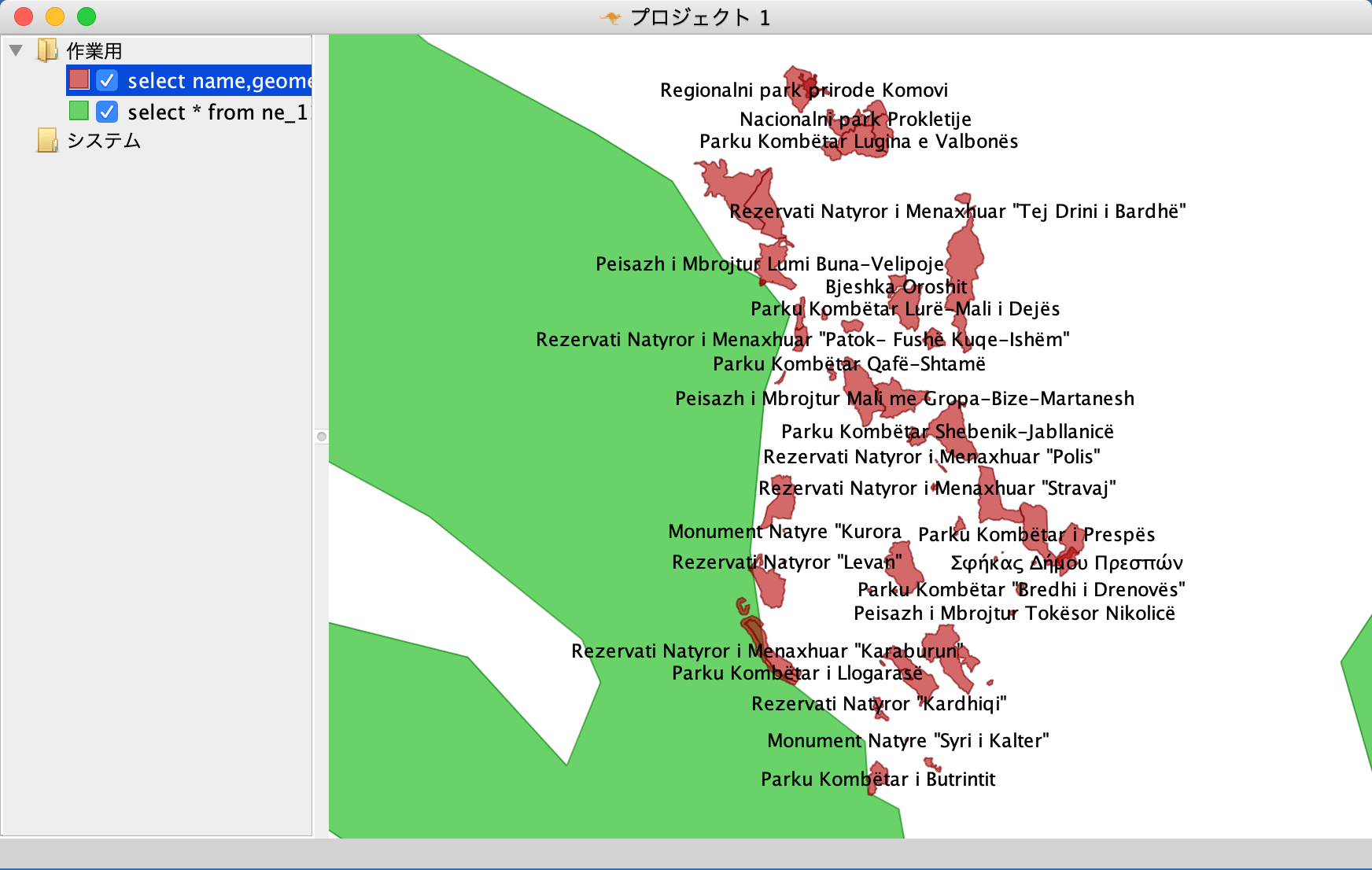The image size is (1372, 870).
Task: Close the プロジェクト 1 window
Action: [24, 17]
